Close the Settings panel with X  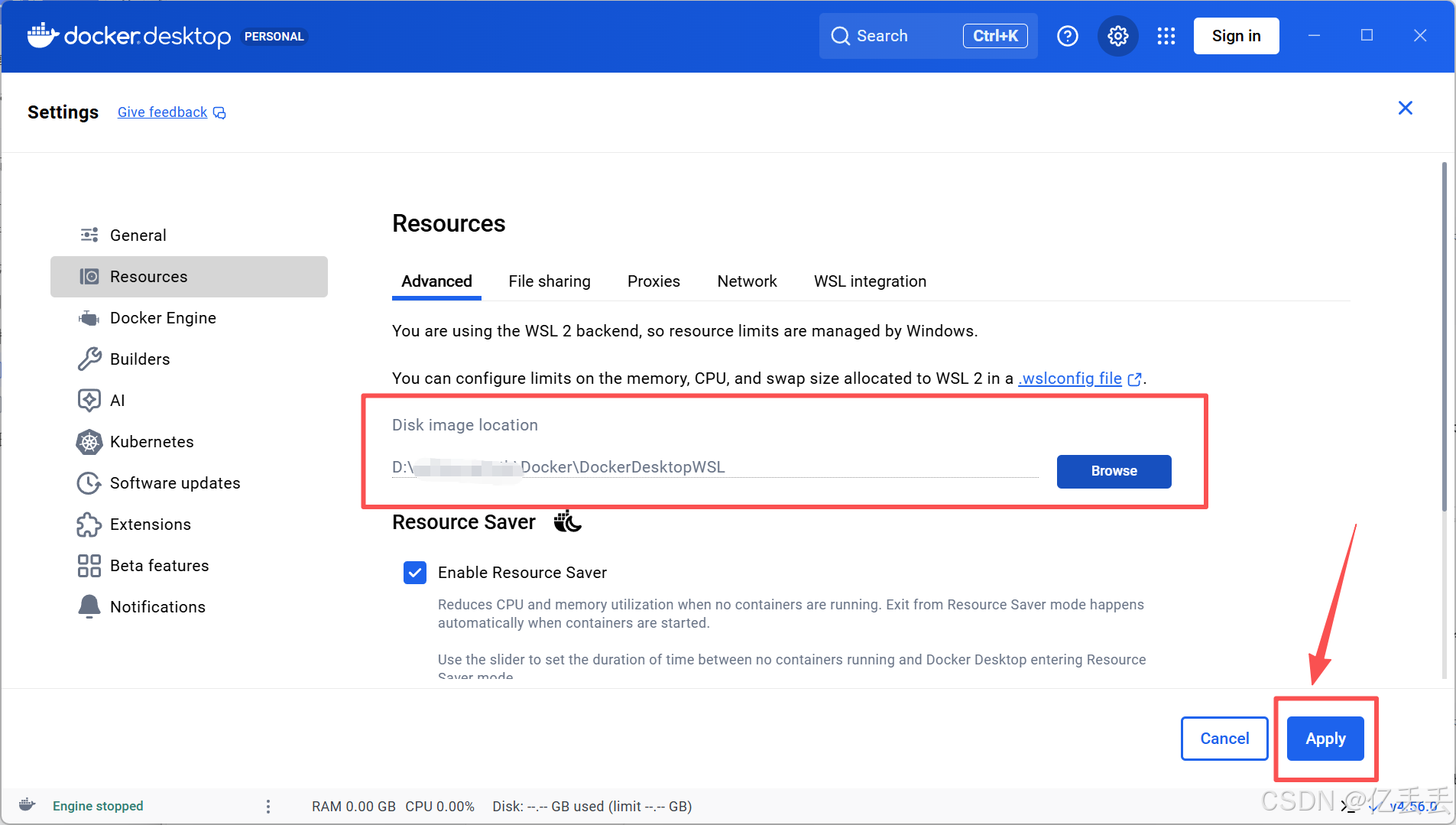pyautogui.click(x=1405, y=108)
